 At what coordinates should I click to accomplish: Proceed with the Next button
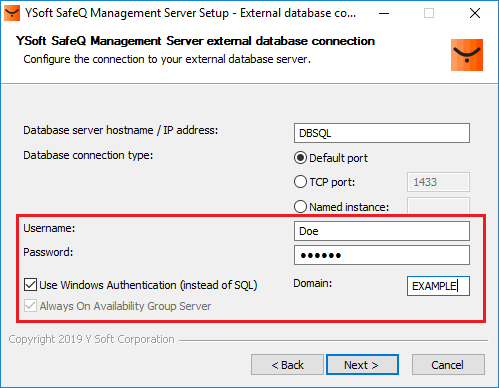tap(362, 365)
